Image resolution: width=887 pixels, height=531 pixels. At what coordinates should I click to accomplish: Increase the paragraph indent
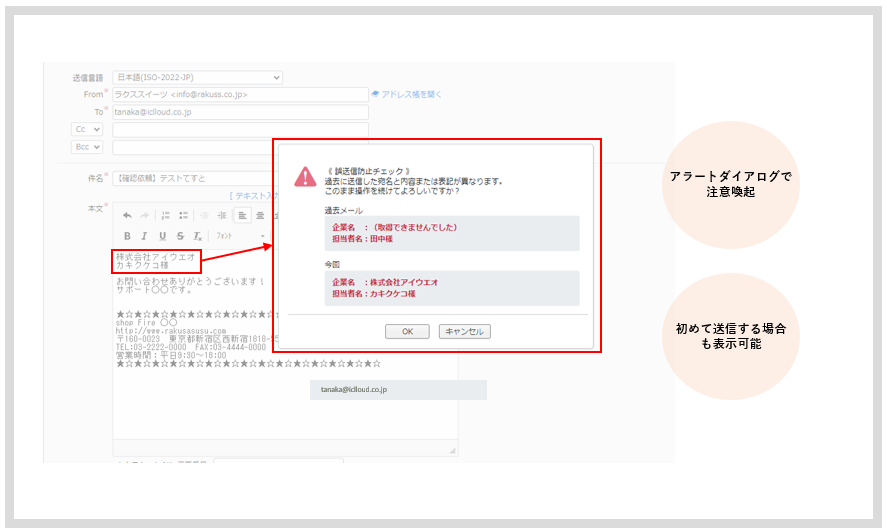222,215
